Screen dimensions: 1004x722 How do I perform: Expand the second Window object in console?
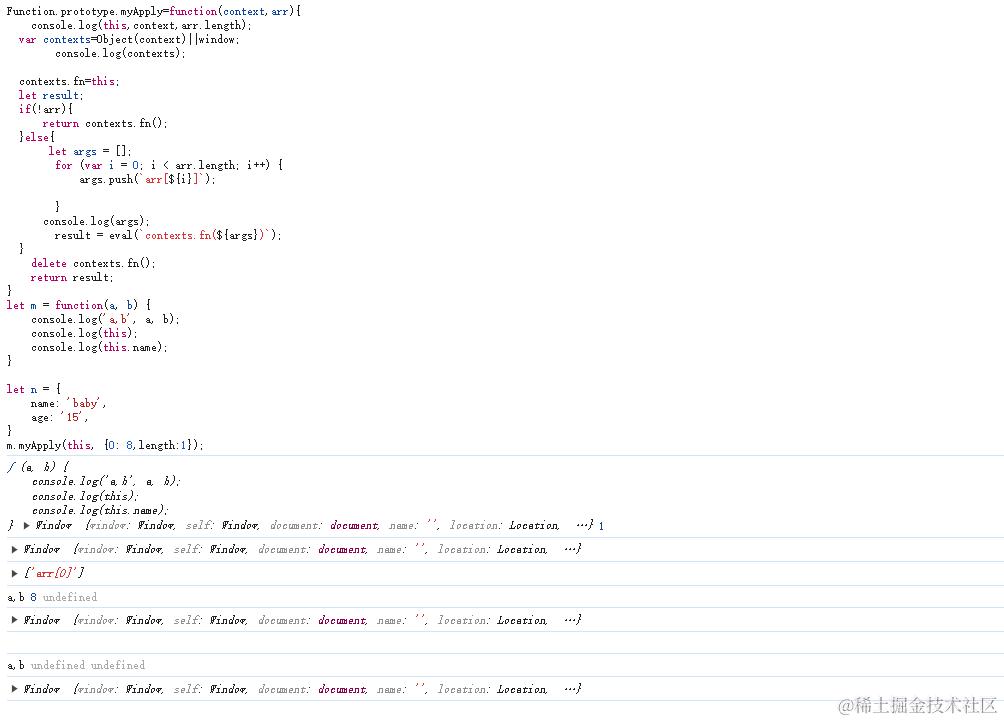pos(12,549)
